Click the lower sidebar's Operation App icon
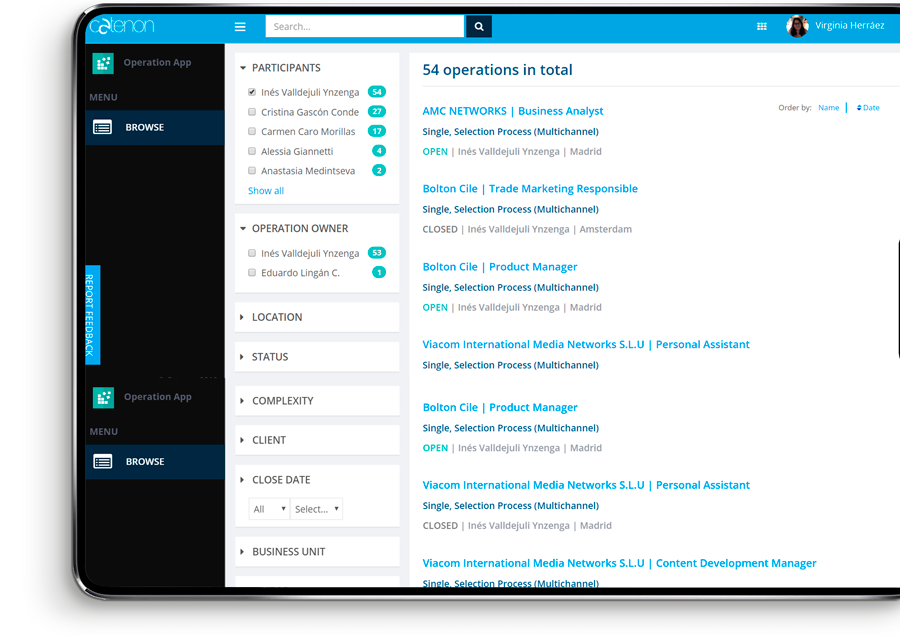Image resolution: width=900 pixels, height=636 pixels. (x=103, y=397)
